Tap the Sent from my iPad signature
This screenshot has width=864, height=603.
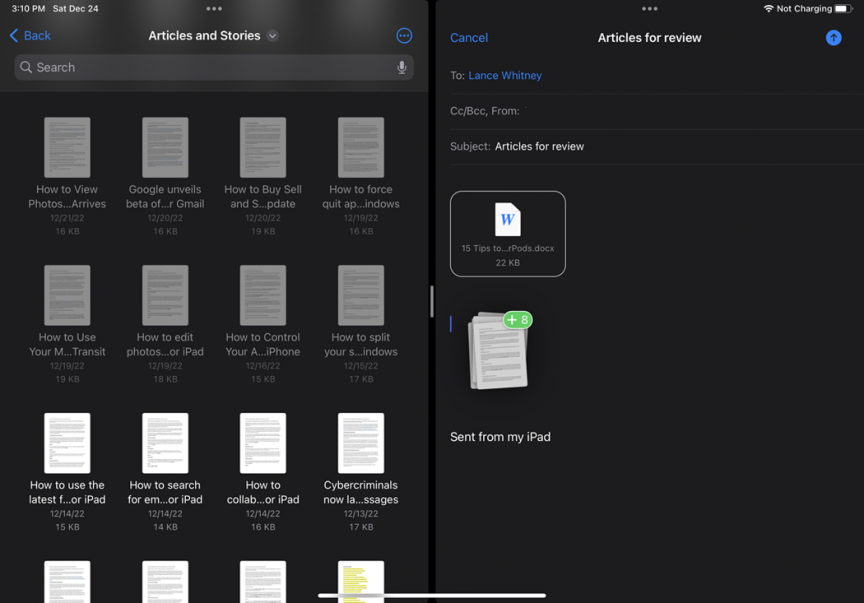tap(500, 437)
